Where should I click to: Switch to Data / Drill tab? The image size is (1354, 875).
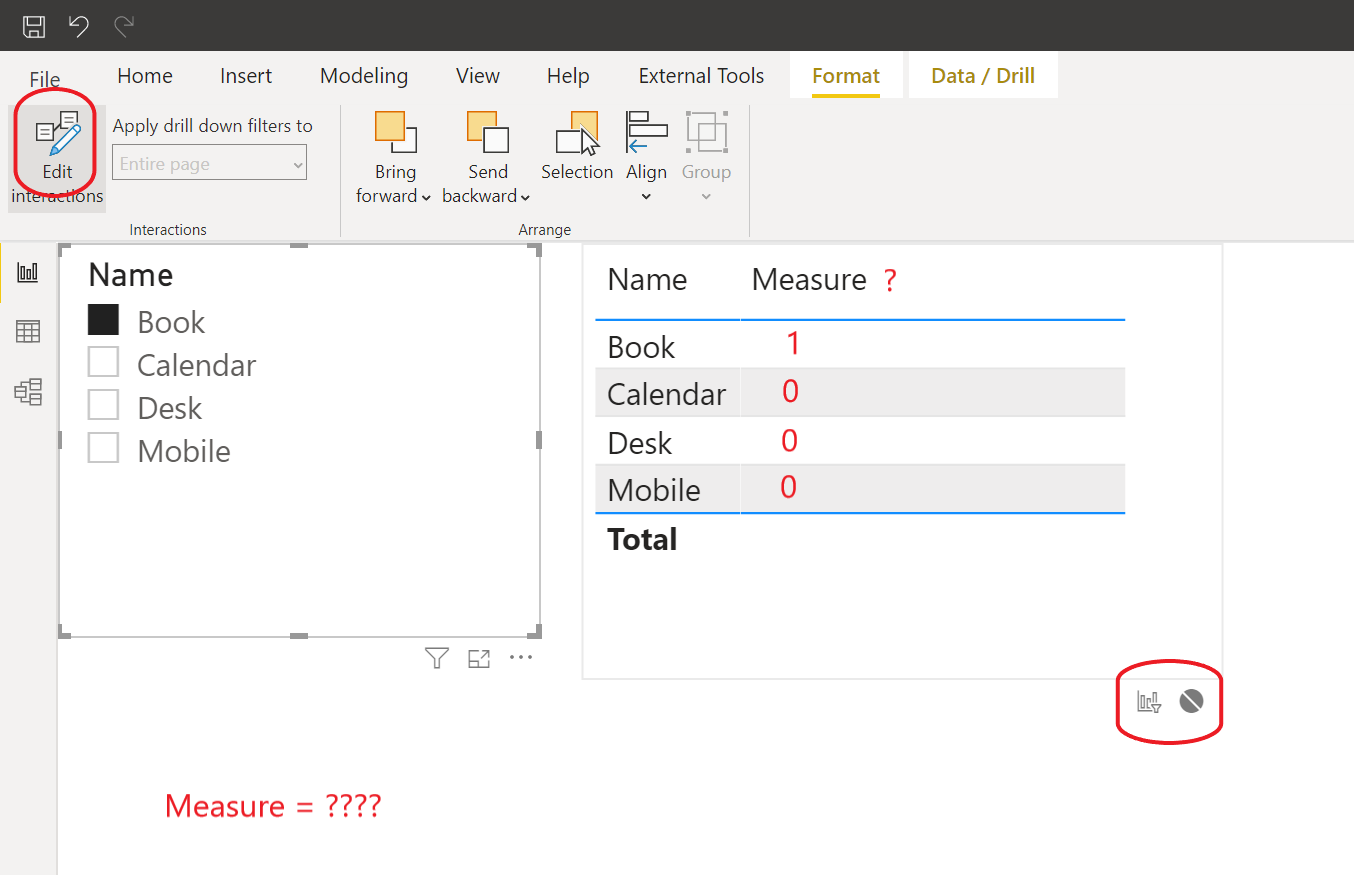tap(983, 76)
